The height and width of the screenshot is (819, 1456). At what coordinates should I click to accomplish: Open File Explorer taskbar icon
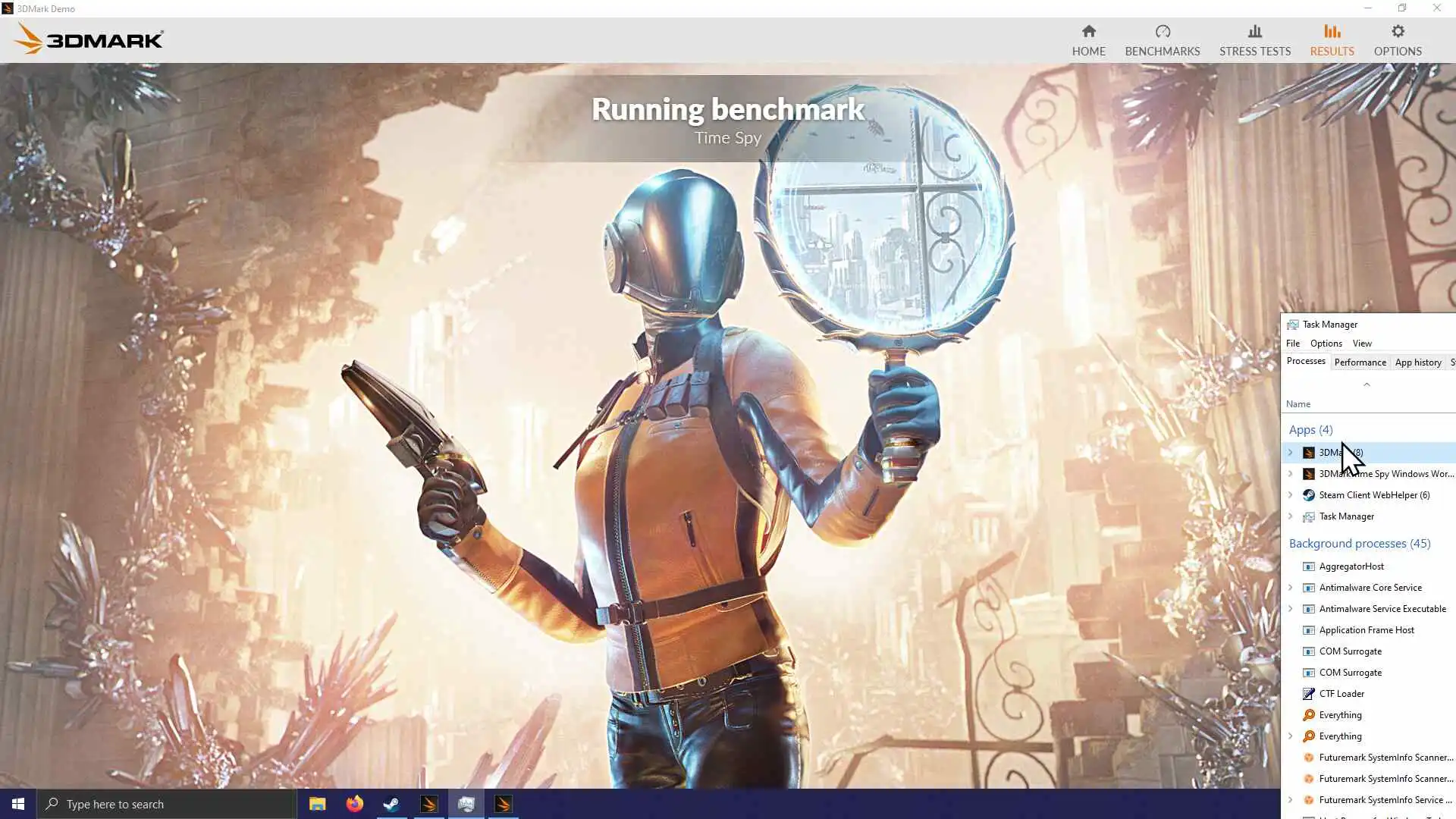[x=317, y=804]
